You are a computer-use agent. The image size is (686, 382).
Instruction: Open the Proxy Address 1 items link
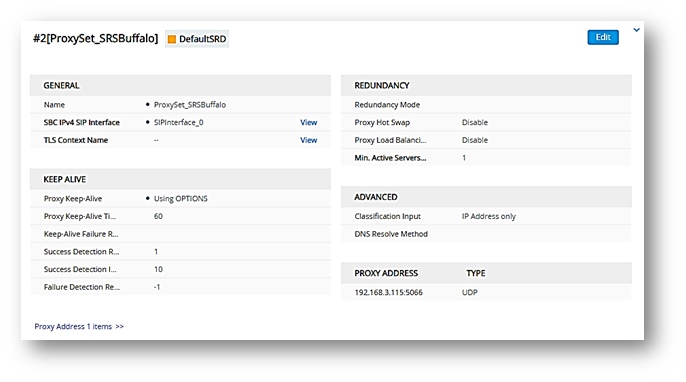click(79, 326)
